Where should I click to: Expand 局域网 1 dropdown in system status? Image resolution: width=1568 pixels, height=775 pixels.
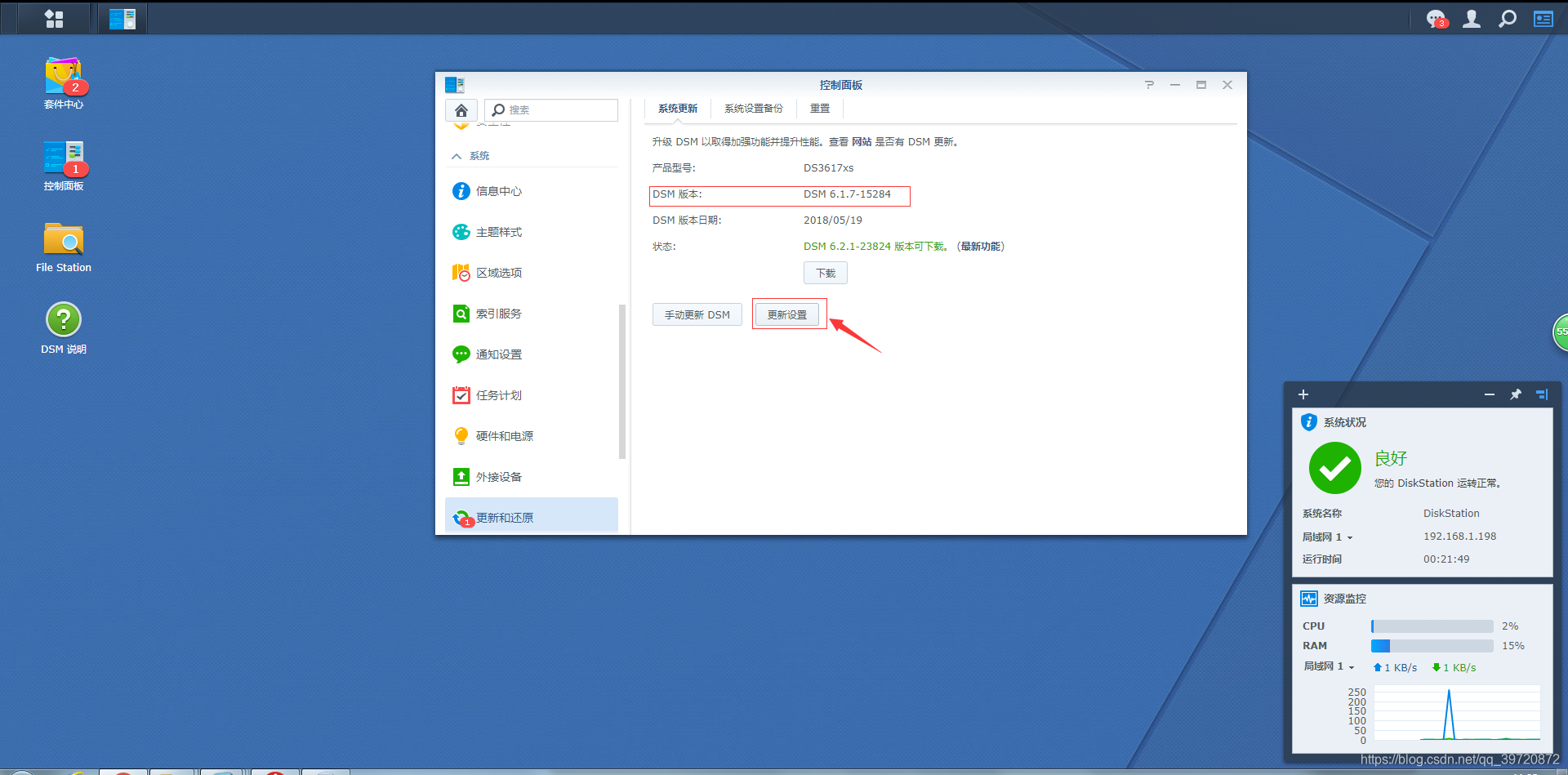click(x=1328, y=537)
